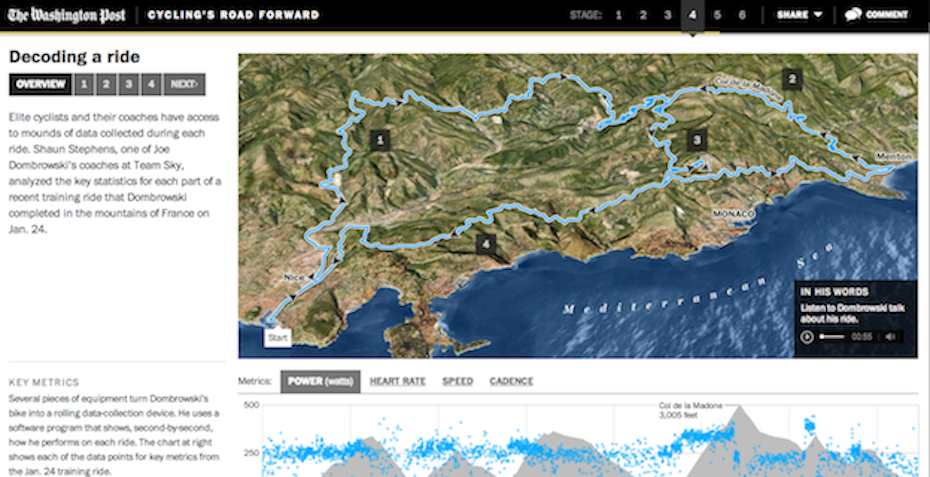This screenshot has width=930, height=477.
Task: Select map marker 2 near Col de la Madone
Action: (792, 80)
